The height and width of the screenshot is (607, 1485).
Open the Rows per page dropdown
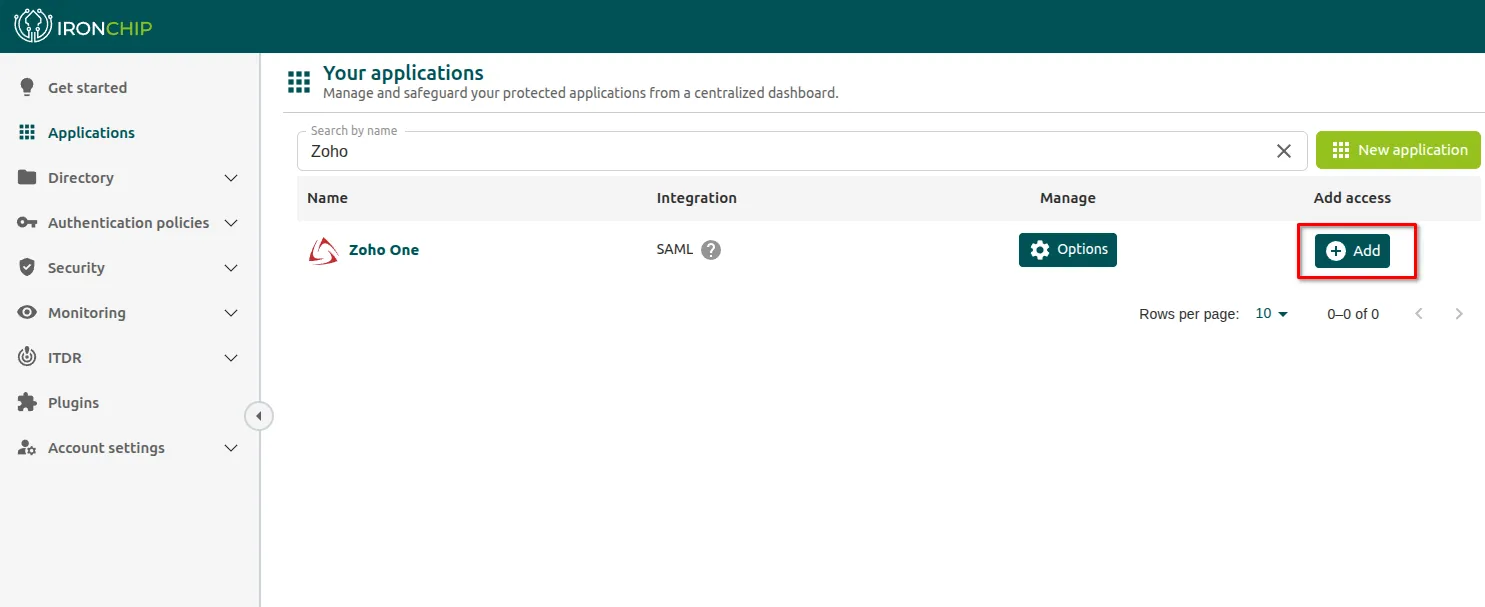click(1272, 314)
